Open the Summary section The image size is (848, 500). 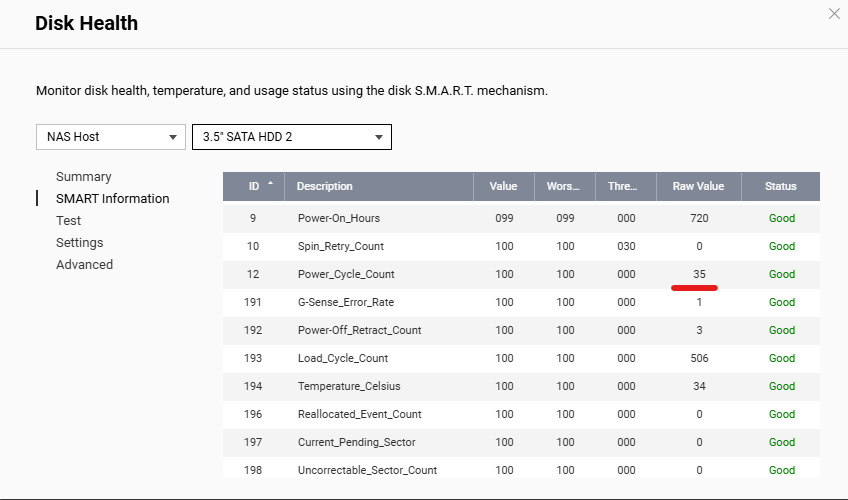pos(84,177)
